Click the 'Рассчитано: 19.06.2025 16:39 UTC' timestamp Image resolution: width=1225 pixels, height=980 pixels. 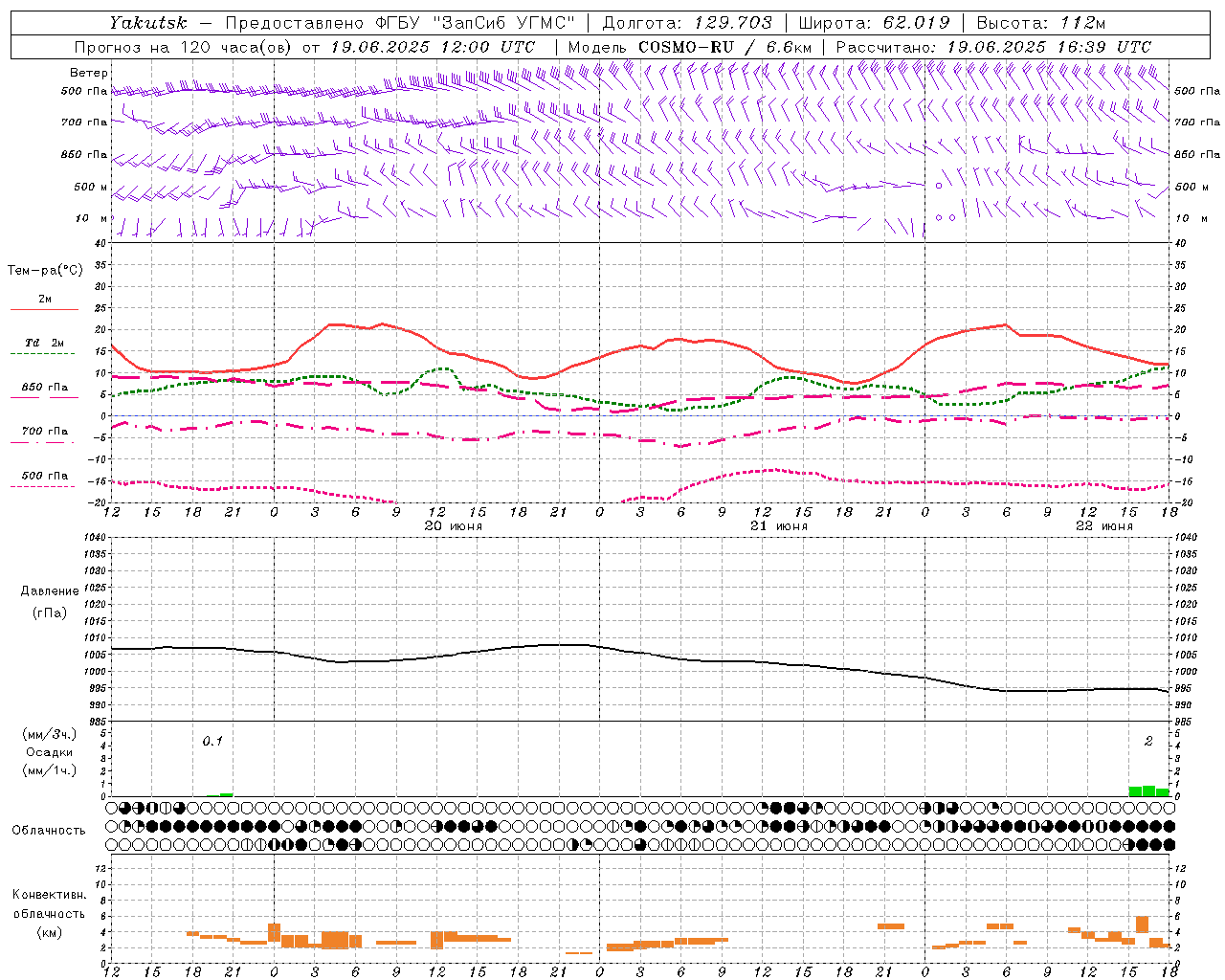[993, 47]
